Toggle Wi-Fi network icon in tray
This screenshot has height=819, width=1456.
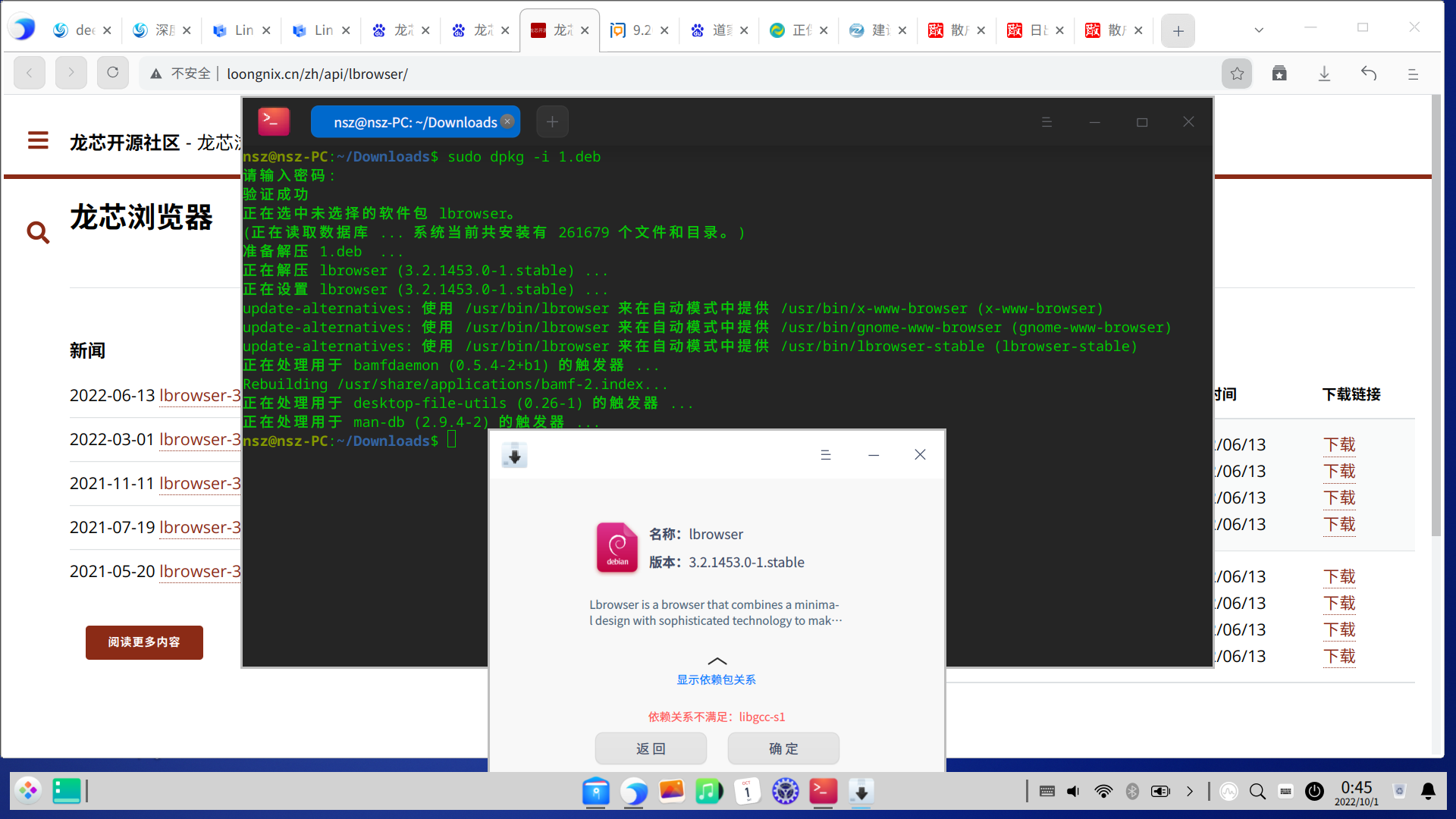coord(1103,792)
